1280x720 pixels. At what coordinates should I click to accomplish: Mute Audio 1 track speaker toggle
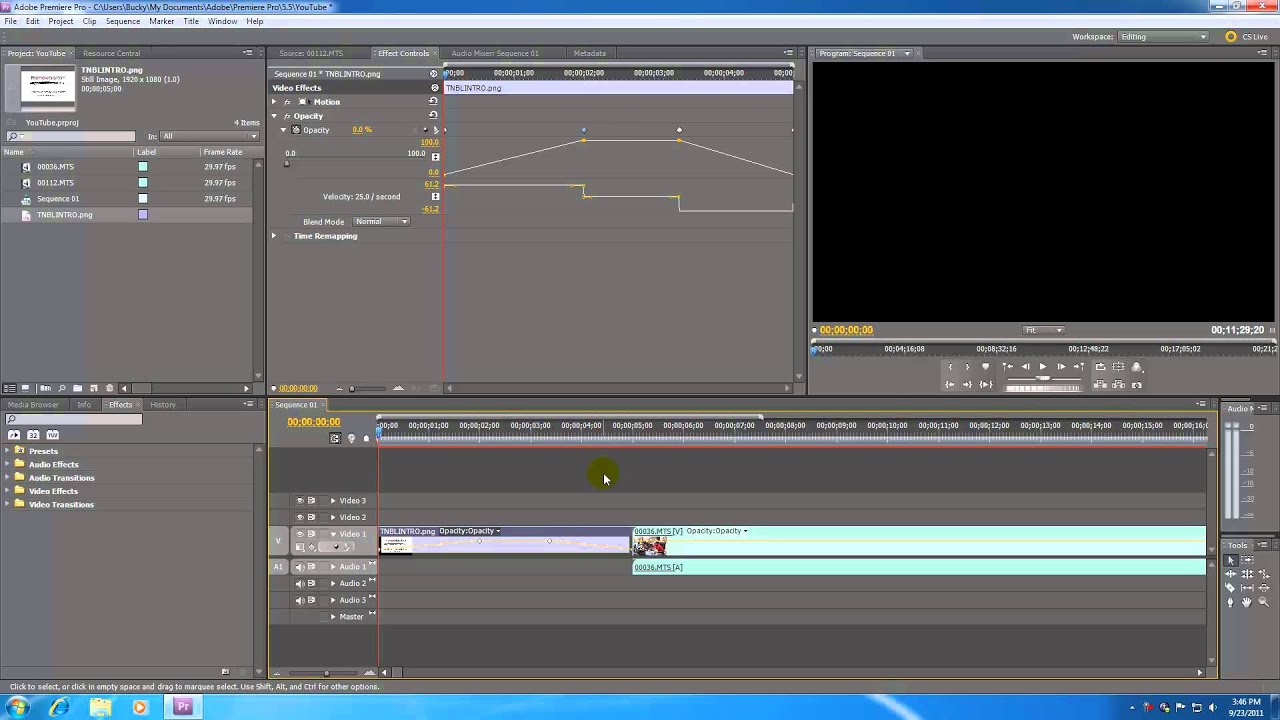[299, 567]
